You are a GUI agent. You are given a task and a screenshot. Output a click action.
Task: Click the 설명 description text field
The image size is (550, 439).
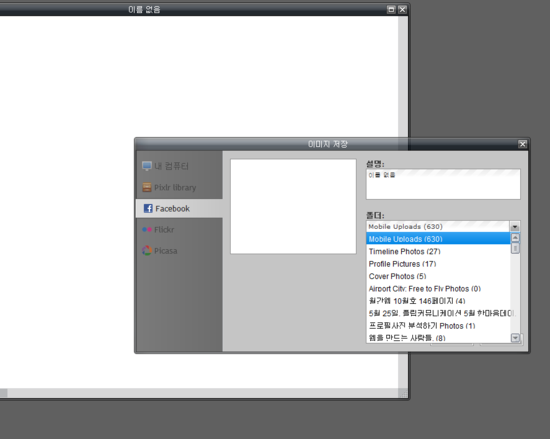[x=443, y=184]
